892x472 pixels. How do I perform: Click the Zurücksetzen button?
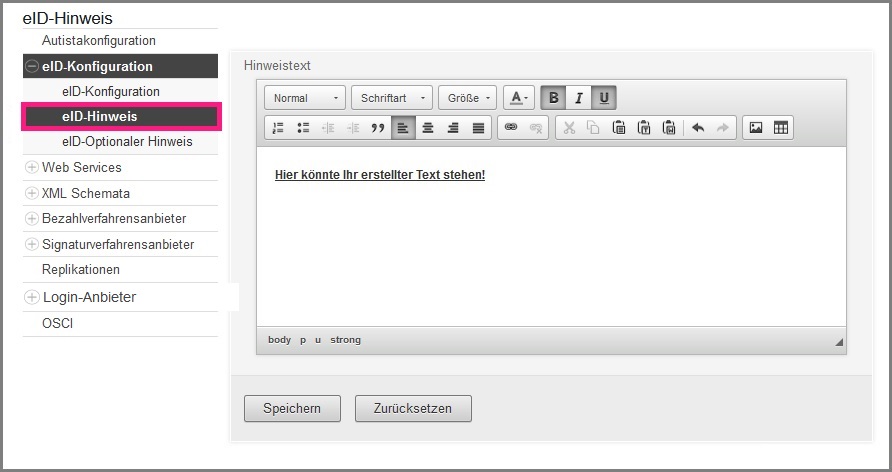click(x=413, y=408)
